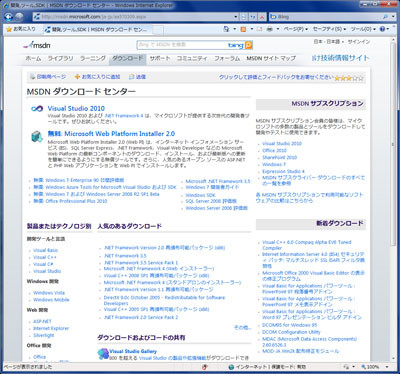This screenshot has width=400, height=374.
Task: Click the orange Bing search button on MSDN
Action: coord(249,45)
